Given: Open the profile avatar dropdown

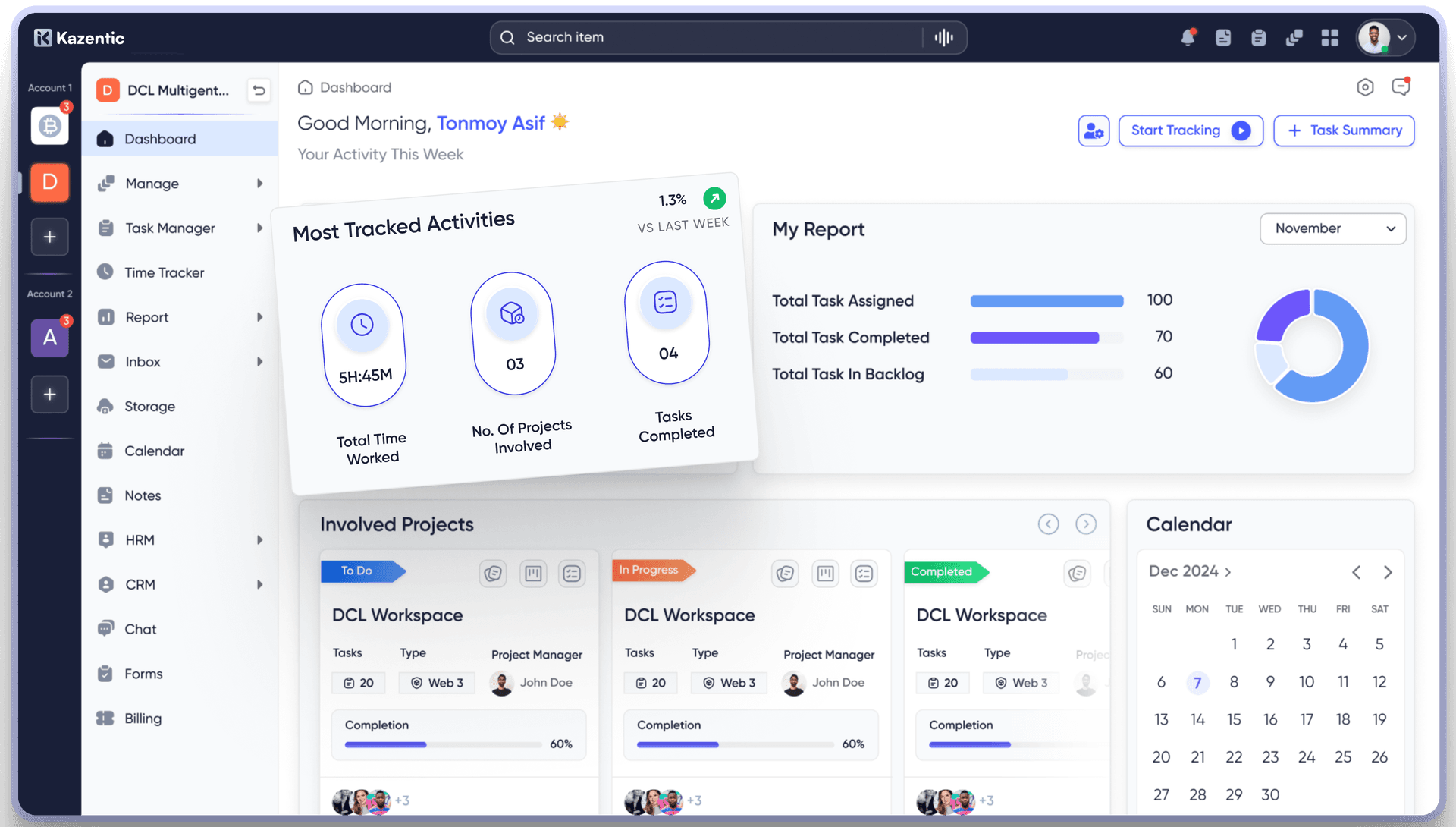Looking at the screenshot, I should [1386, 38].
